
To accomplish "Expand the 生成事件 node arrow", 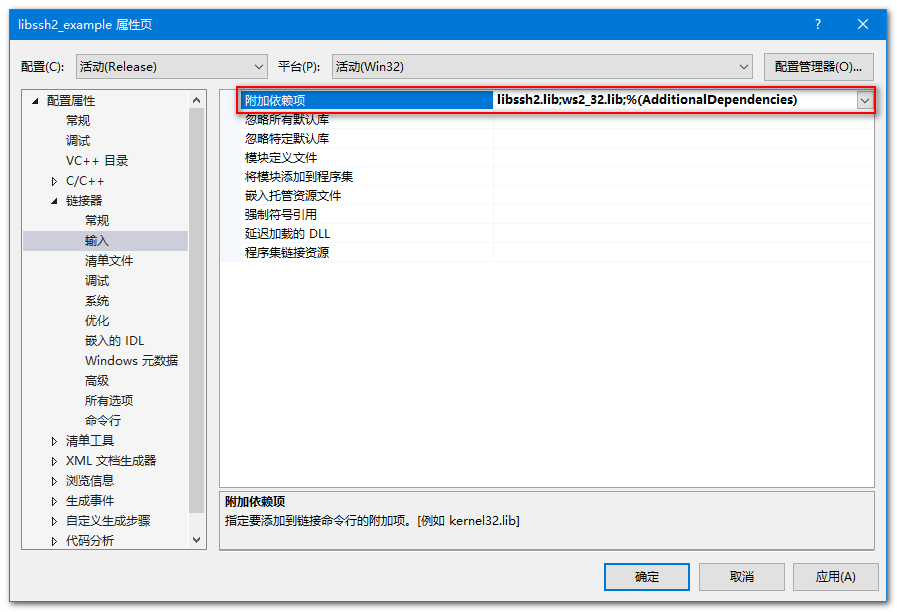I will pos(54,501).
